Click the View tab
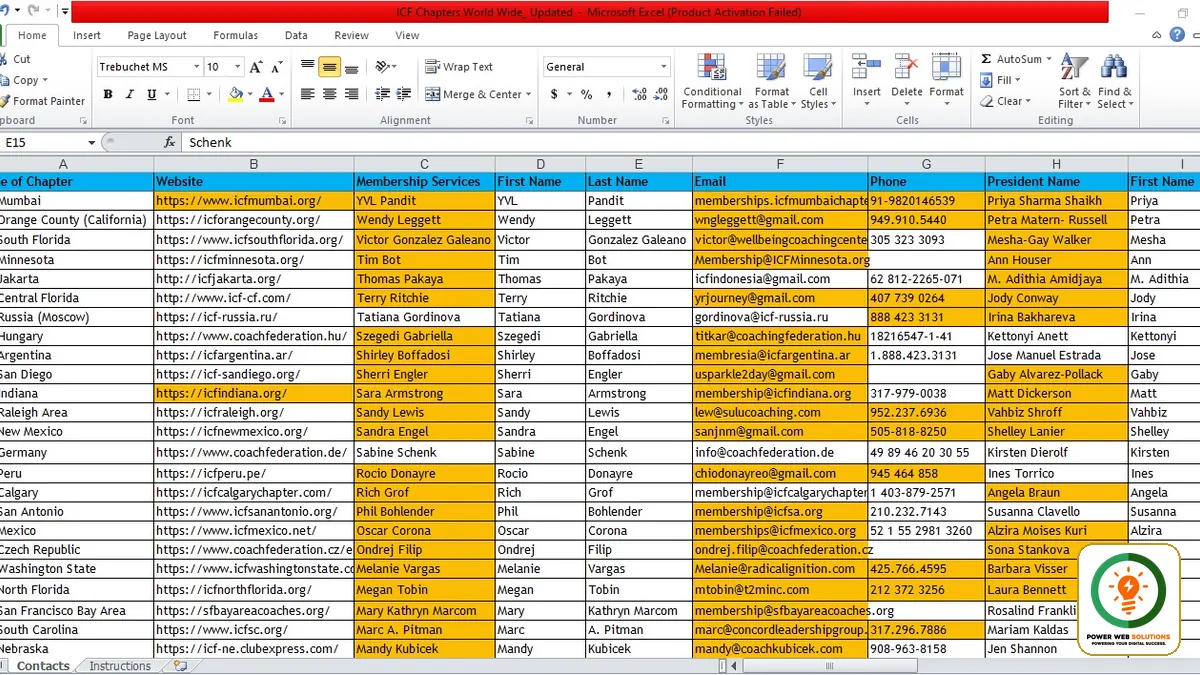1200x675 pixels. 407,35
